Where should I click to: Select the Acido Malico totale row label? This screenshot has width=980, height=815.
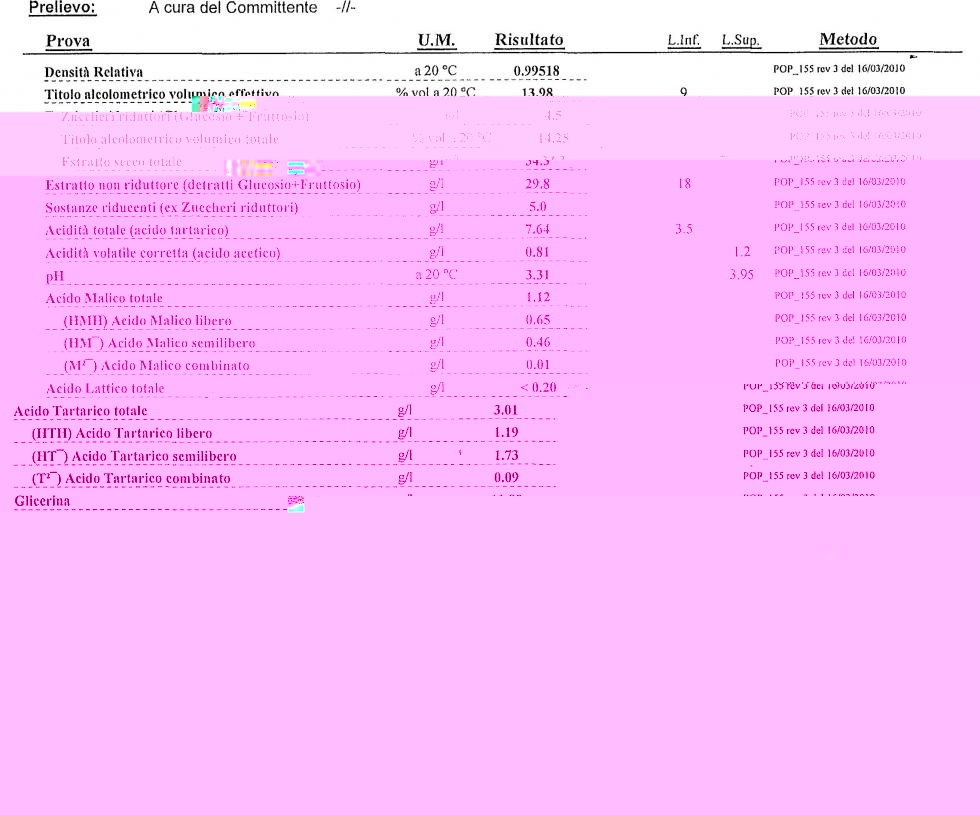pyautogui.click(x=104, y=298)
